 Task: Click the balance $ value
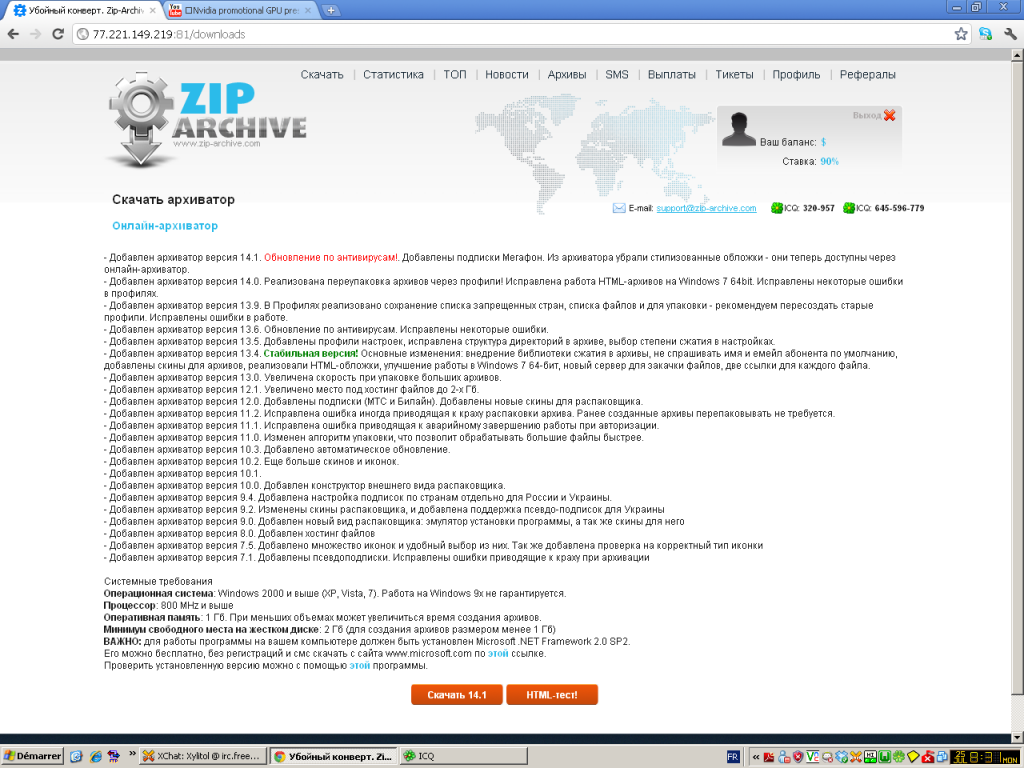824,142
